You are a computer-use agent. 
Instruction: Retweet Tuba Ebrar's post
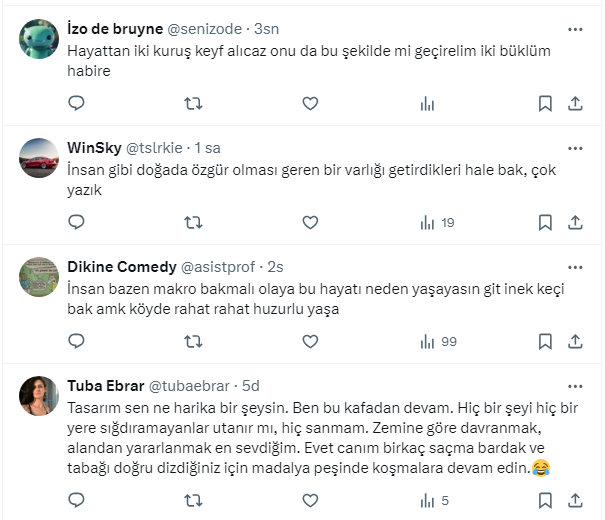[193, 499]
